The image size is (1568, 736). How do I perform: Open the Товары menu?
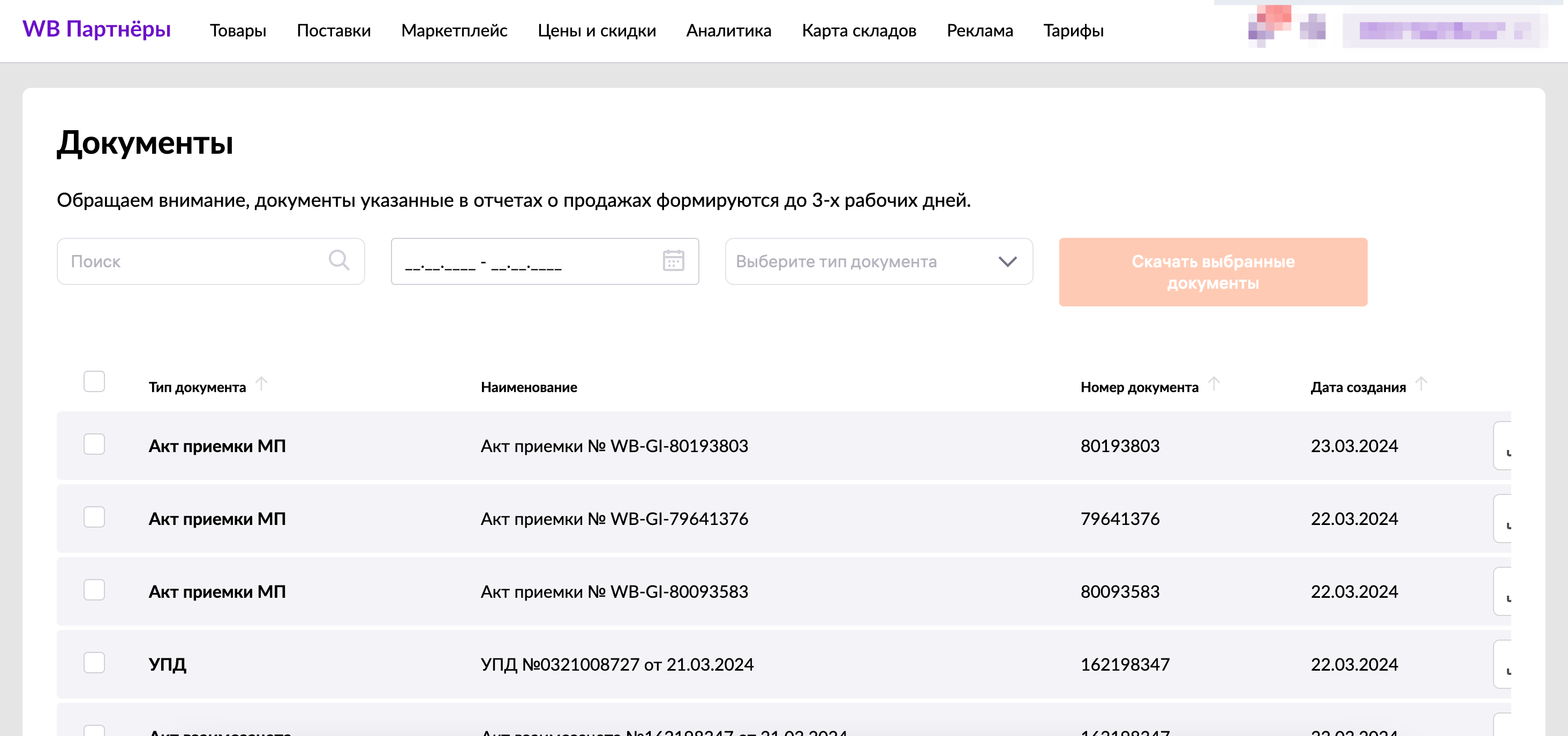[x=238, y=31]
